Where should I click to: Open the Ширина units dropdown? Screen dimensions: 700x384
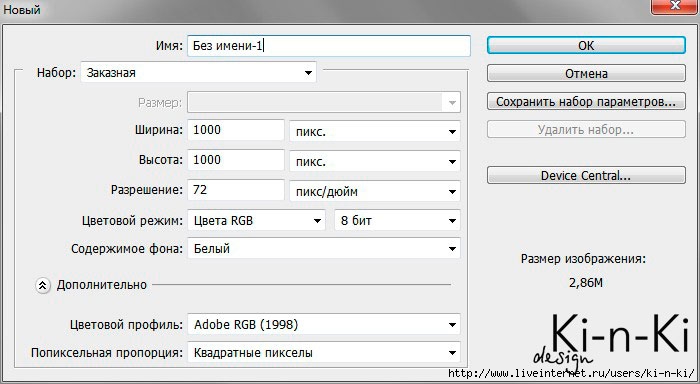(x=375, y=131)
